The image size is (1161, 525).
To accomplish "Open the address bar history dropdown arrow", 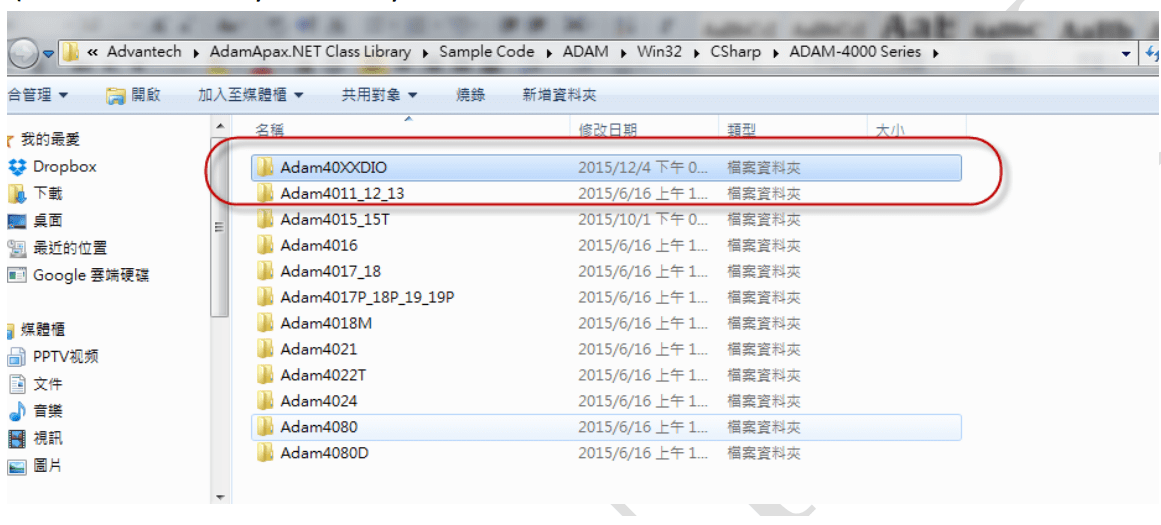I will pos(1126,53).
